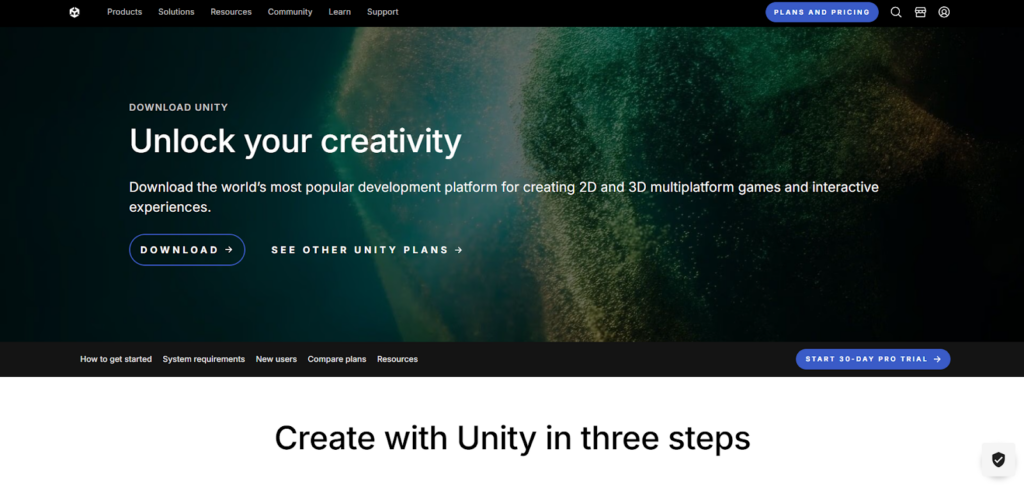Jump to How to get started section
Screen dimensions: 1024x485
click(x=116, y=359)
